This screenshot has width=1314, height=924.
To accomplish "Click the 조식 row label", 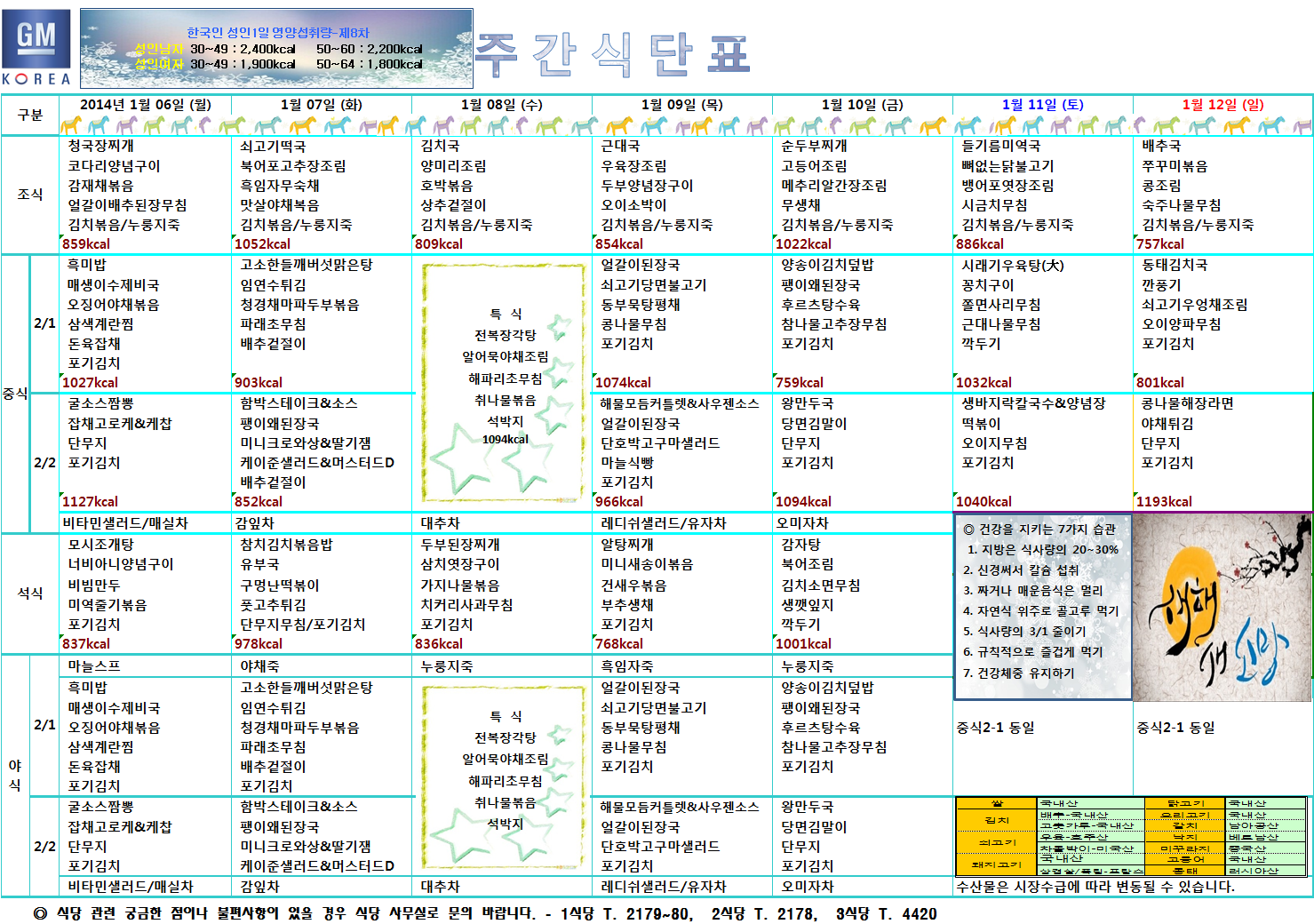I will (x=30, y=195).
